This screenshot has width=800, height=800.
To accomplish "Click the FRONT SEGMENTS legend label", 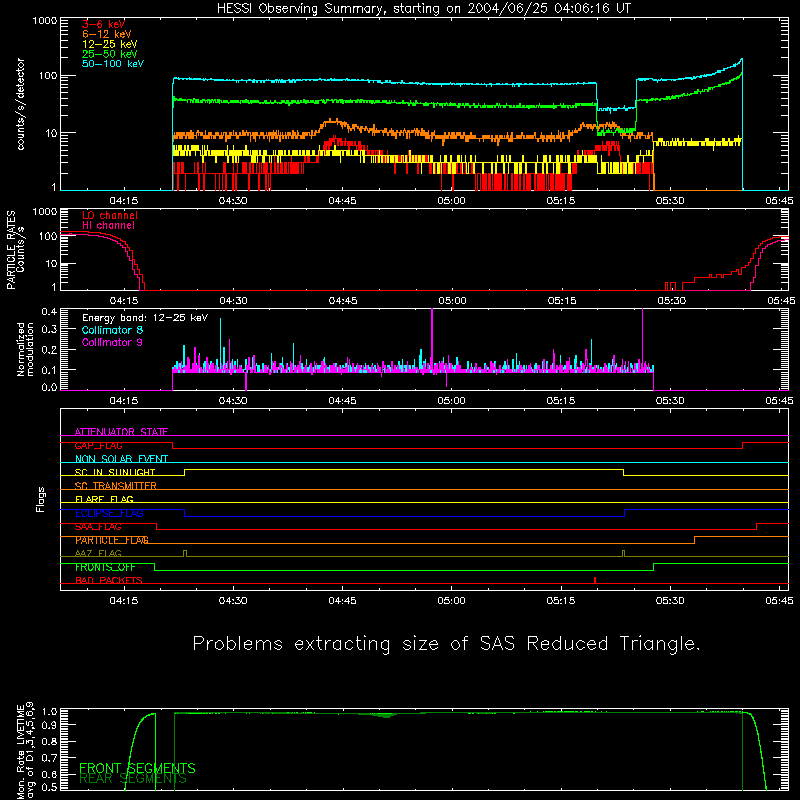I will tap(137, 768).
